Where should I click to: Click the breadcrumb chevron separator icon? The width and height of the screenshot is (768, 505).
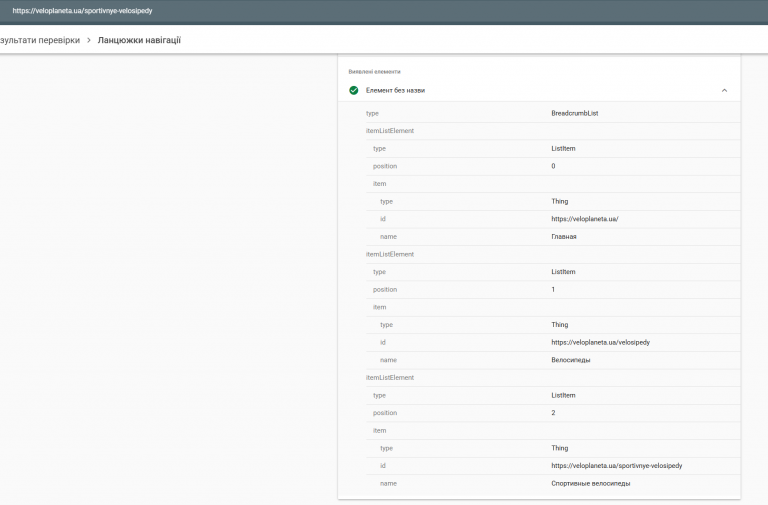tap(89, 40)
